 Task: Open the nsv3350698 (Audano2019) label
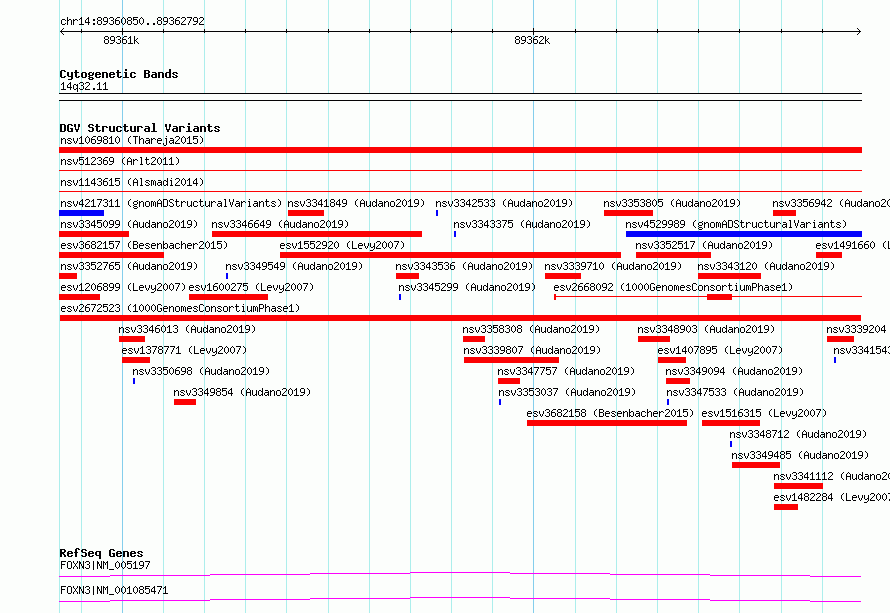[201, 371]
